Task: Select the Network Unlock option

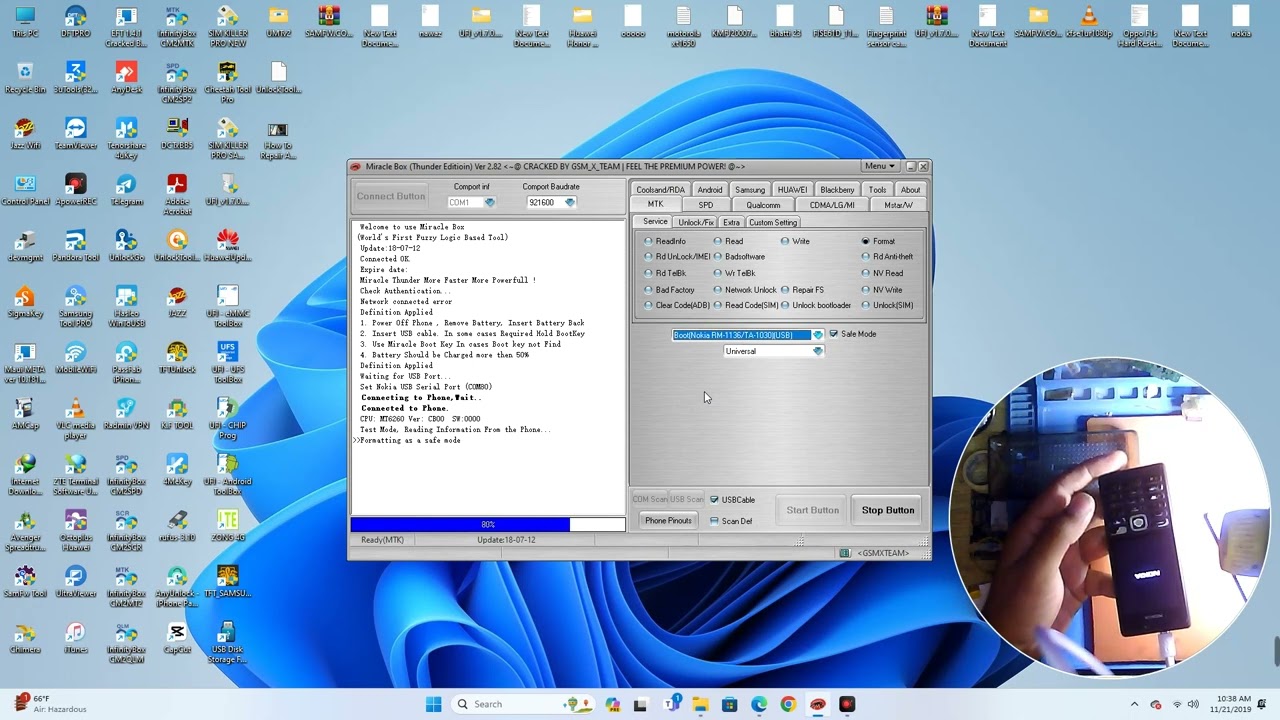Action: click(745, 290)
